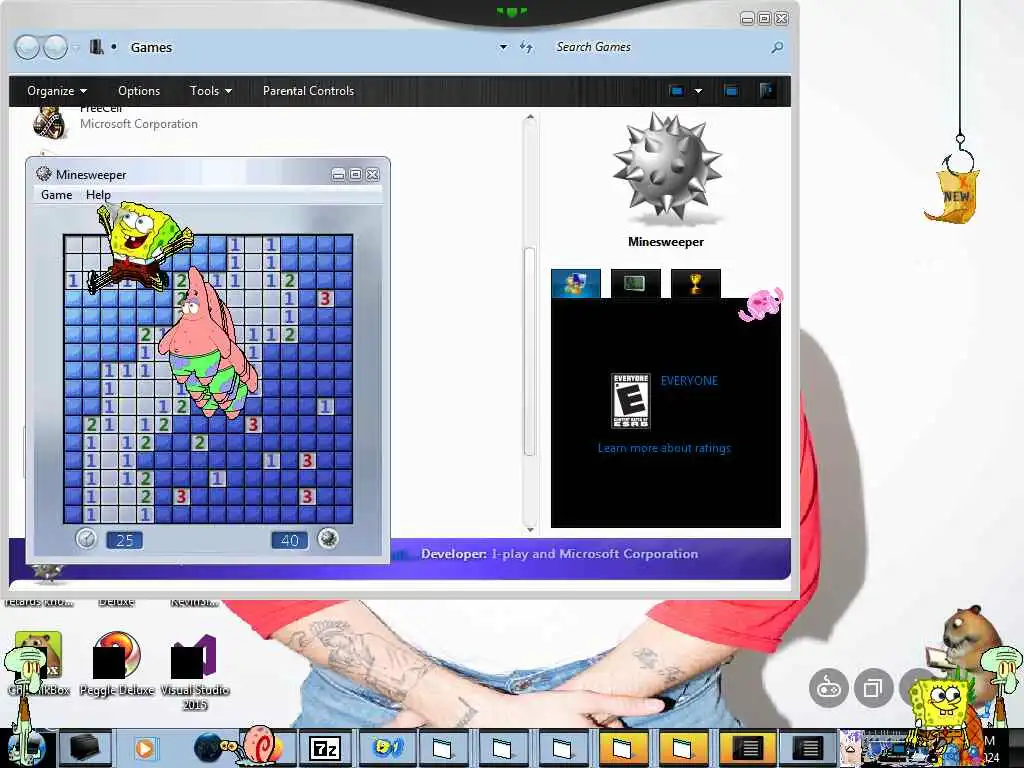1024x768 pixels.
Task: Open the Game menu in Minesweeper
Action: click(x=57, y=195)
